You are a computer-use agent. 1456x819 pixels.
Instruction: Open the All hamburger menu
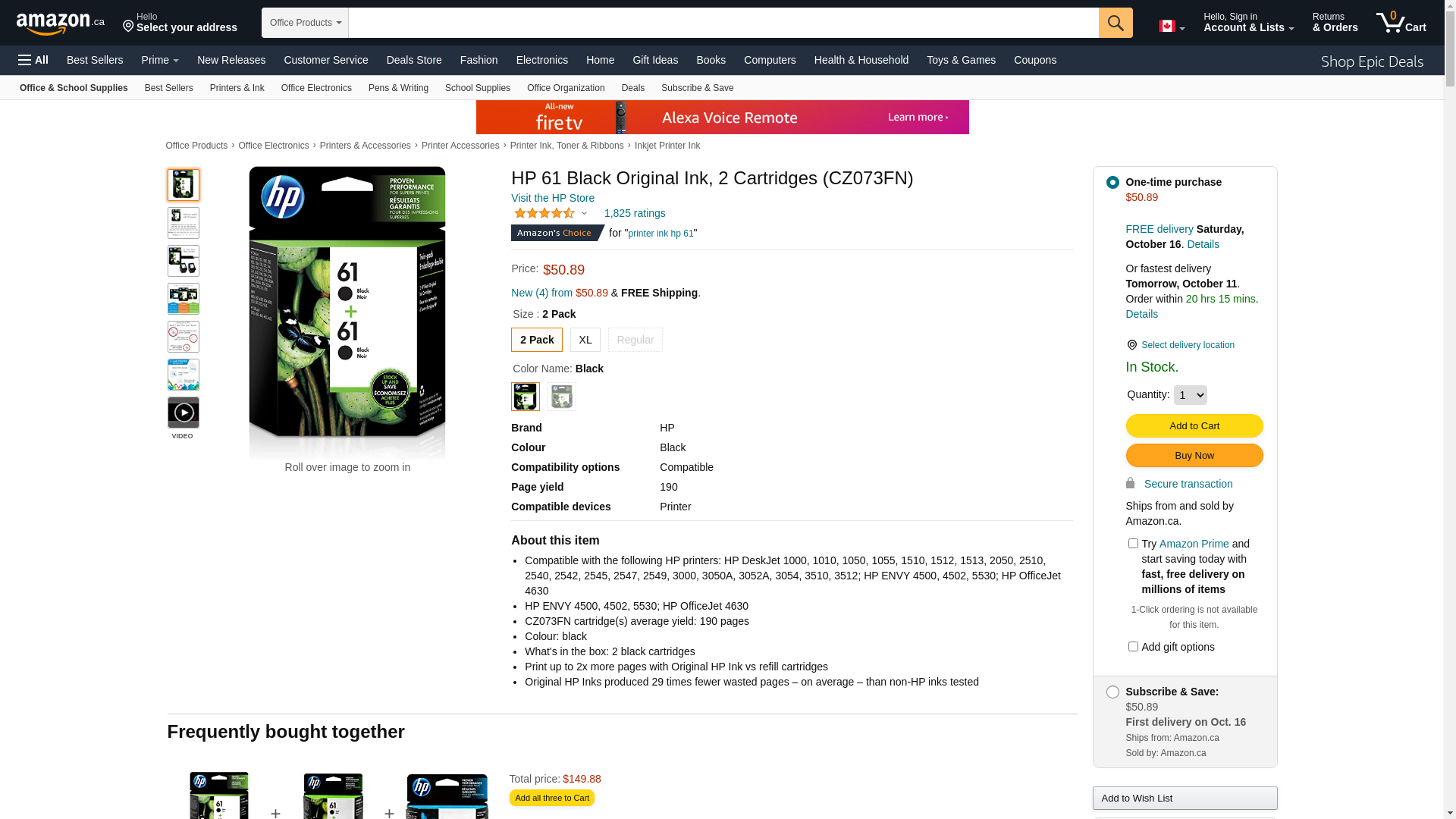(x=33, y=60)
